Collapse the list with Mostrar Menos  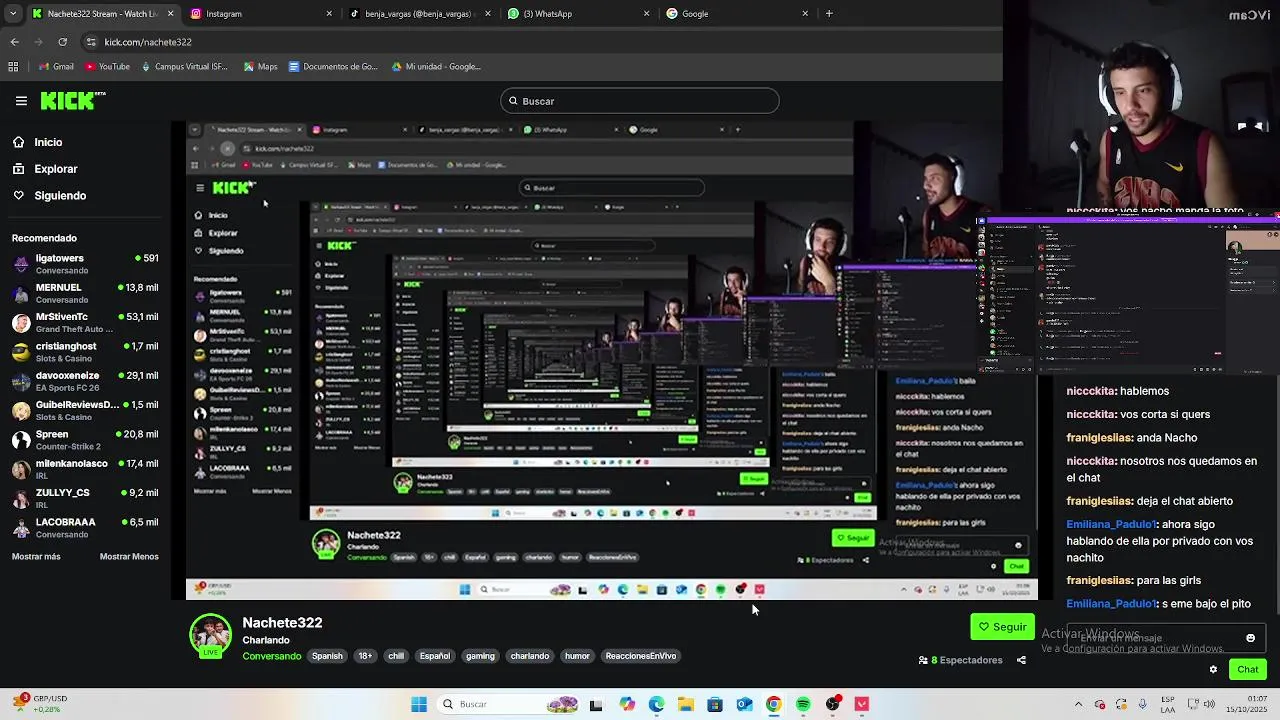coord(129,556)
